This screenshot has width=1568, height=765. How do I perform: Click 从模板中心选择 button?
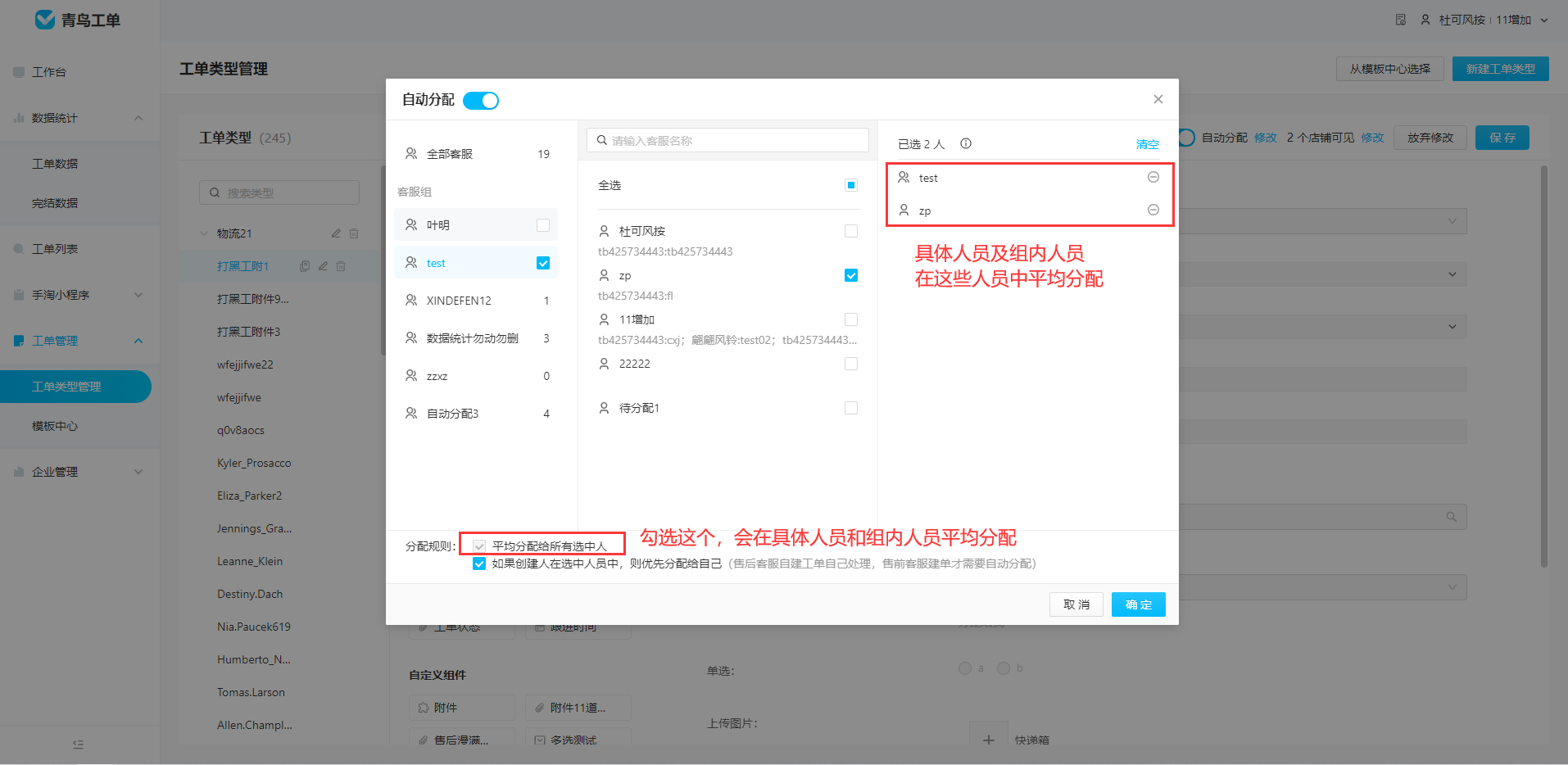[x=1389, y=69]
